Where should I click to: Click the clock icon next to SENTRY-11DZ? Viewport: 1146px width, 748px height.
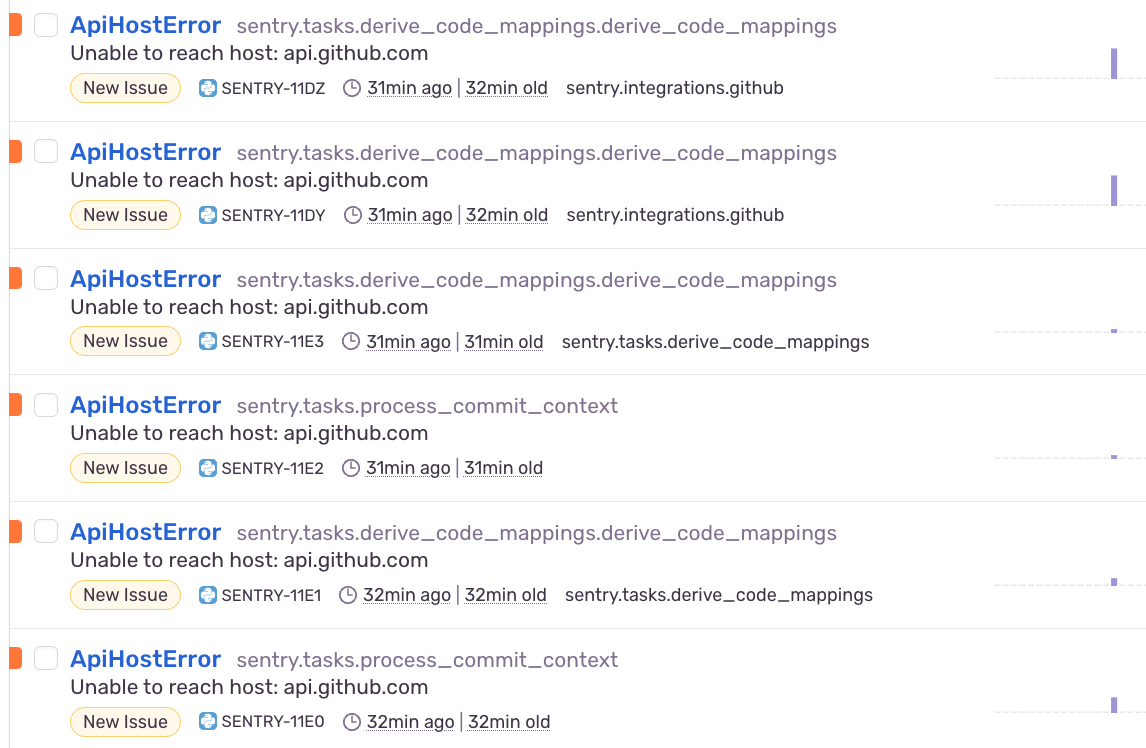click(351, 88)
